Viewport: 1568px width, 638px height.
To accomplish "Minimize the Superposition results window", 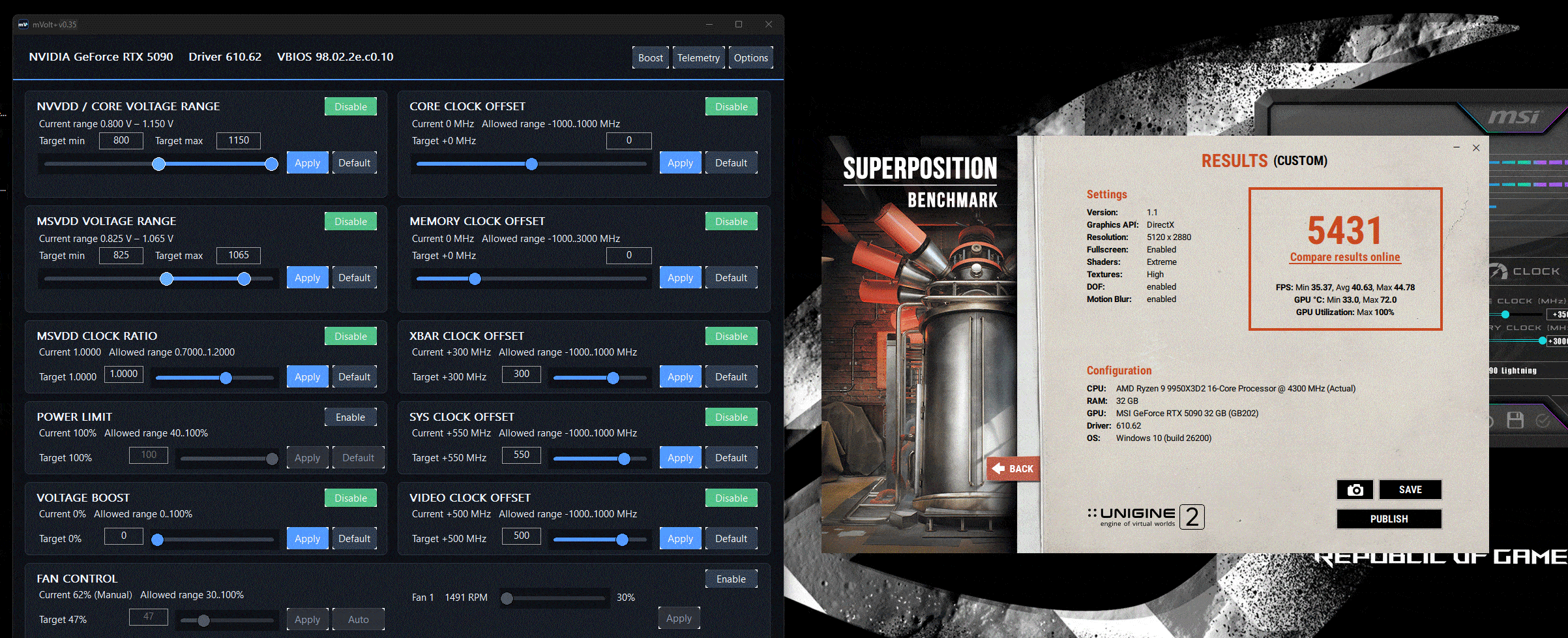I will coord(1457,148).
